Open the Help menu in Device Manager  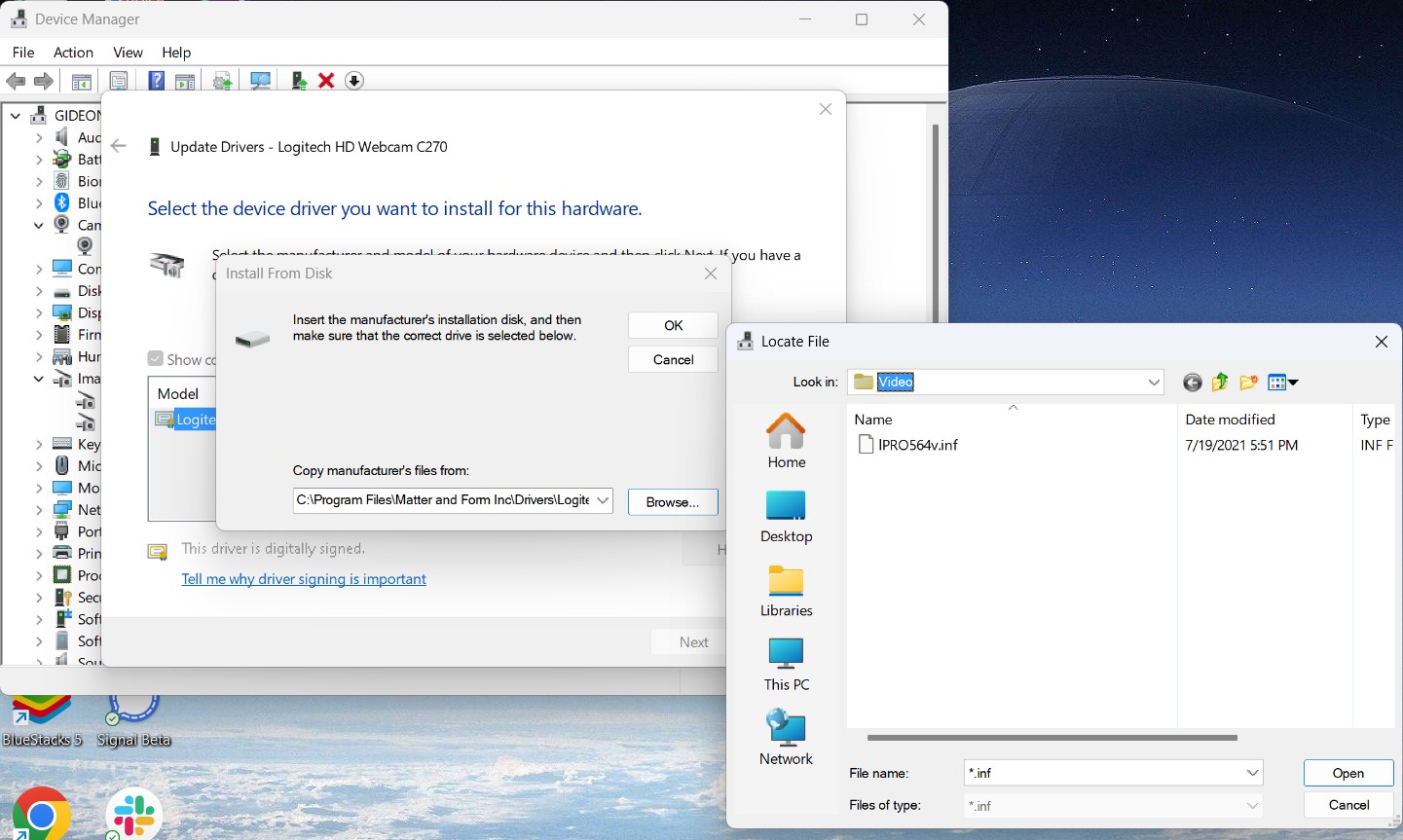click(176, 53)
